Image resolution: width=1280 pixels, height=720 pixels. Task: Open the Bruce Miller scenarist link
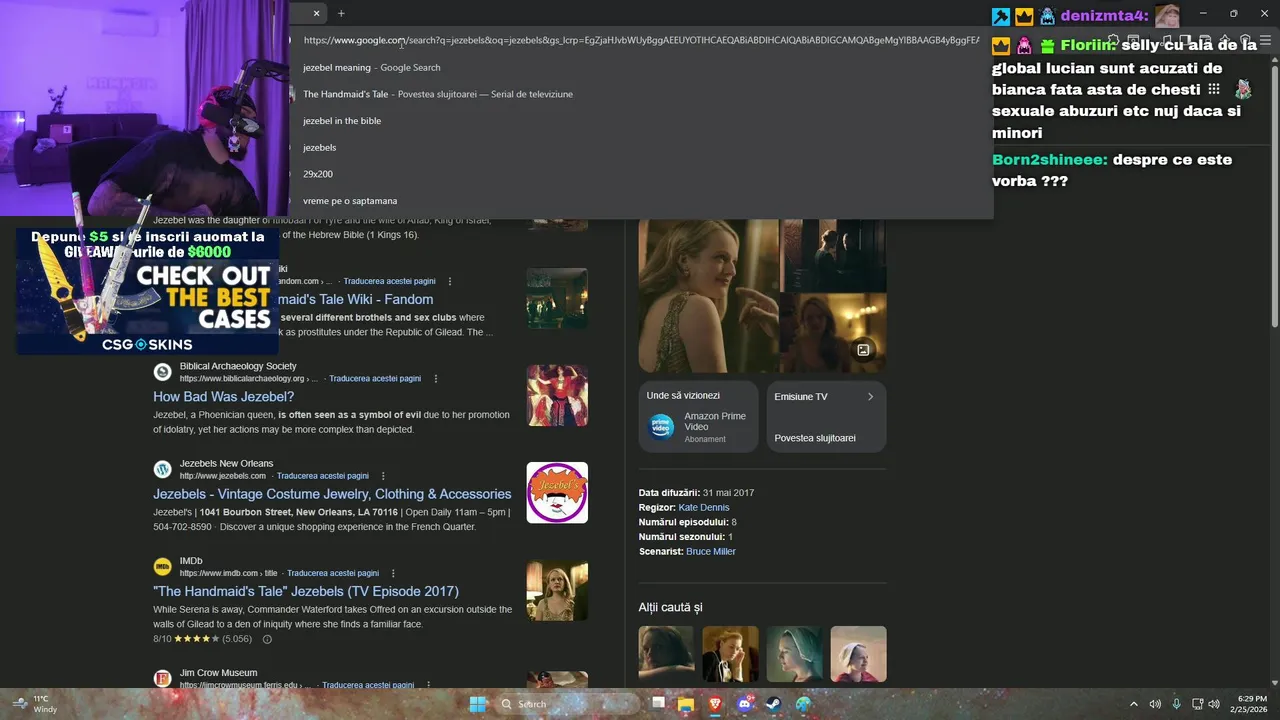pos(711,552)
